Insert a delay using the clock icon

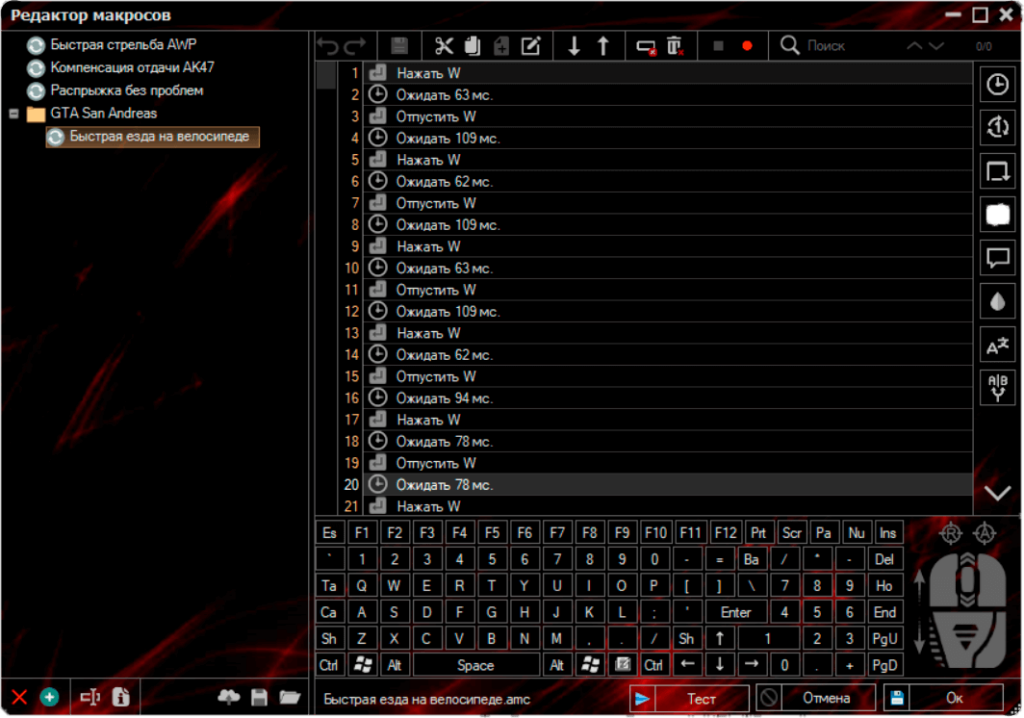click(997, 85)
